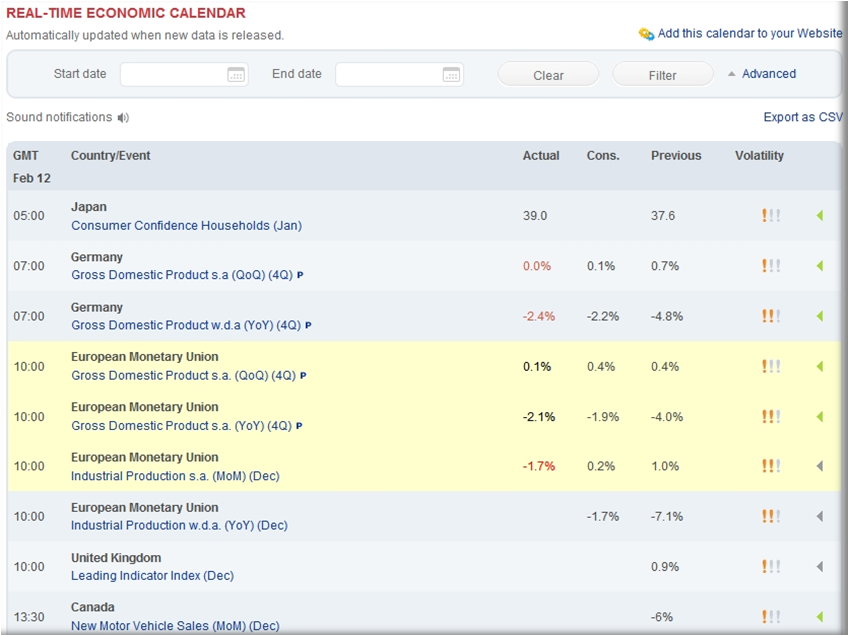
Task: Click volatility icon for UK Leading Indicator Index
Action: point(770,567)
